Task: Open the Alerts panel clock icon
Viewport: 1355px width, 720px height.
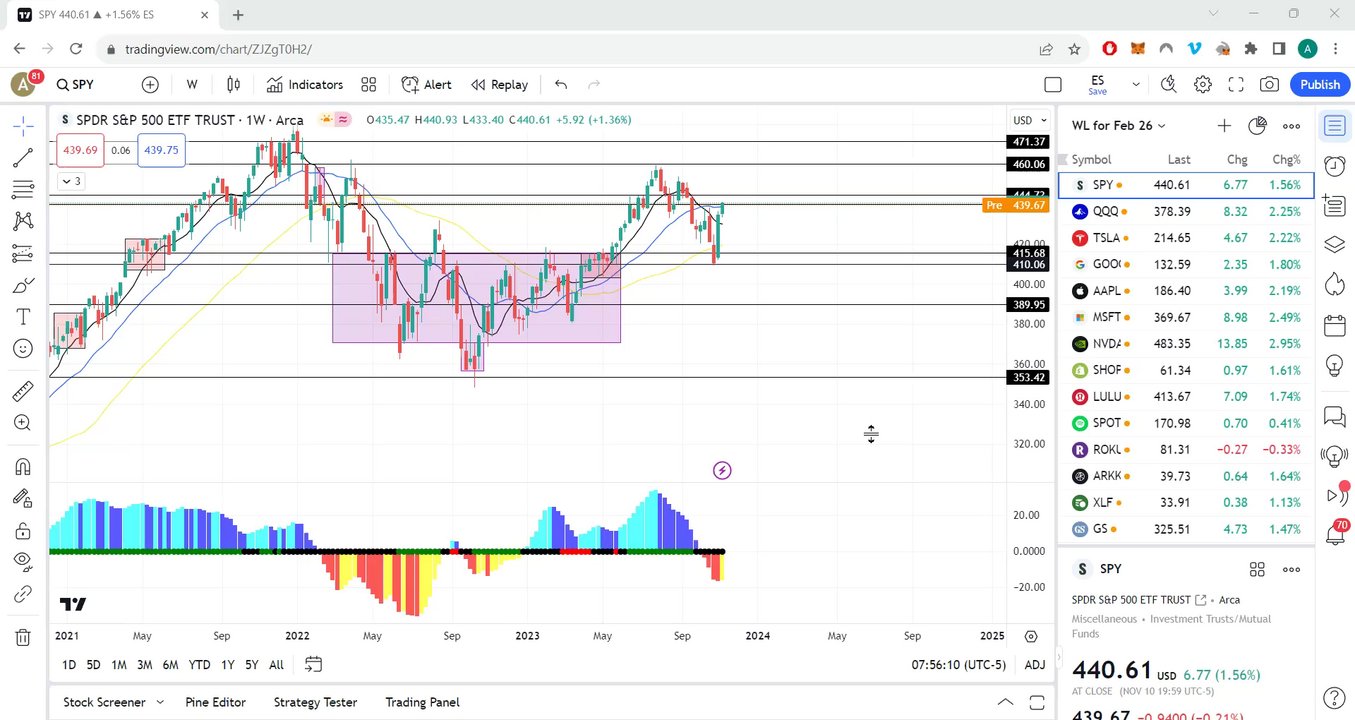Action: pos(1333,165)
